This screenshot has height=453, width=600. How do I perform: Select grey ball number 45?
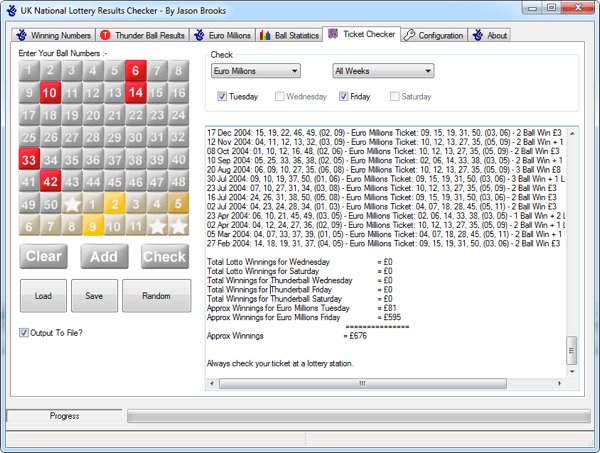pyautogui.click(x=114, y=182)
